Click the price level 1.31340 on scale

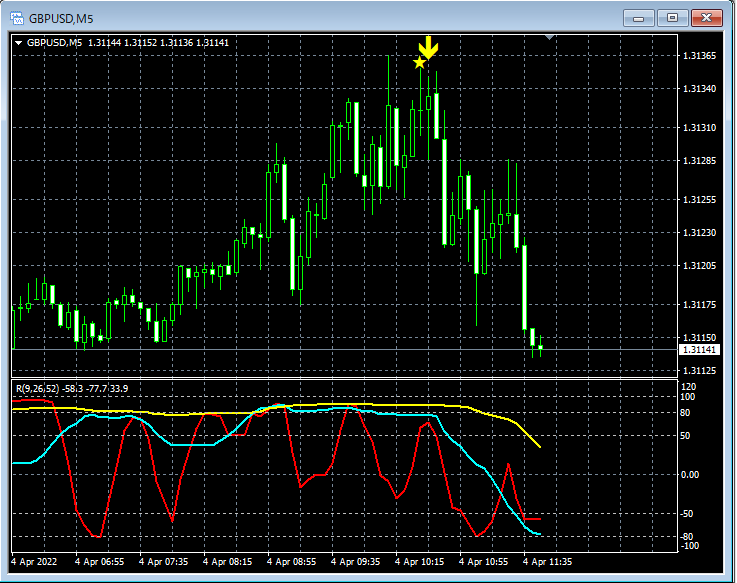pyautogui.click(x=699, y=89)
